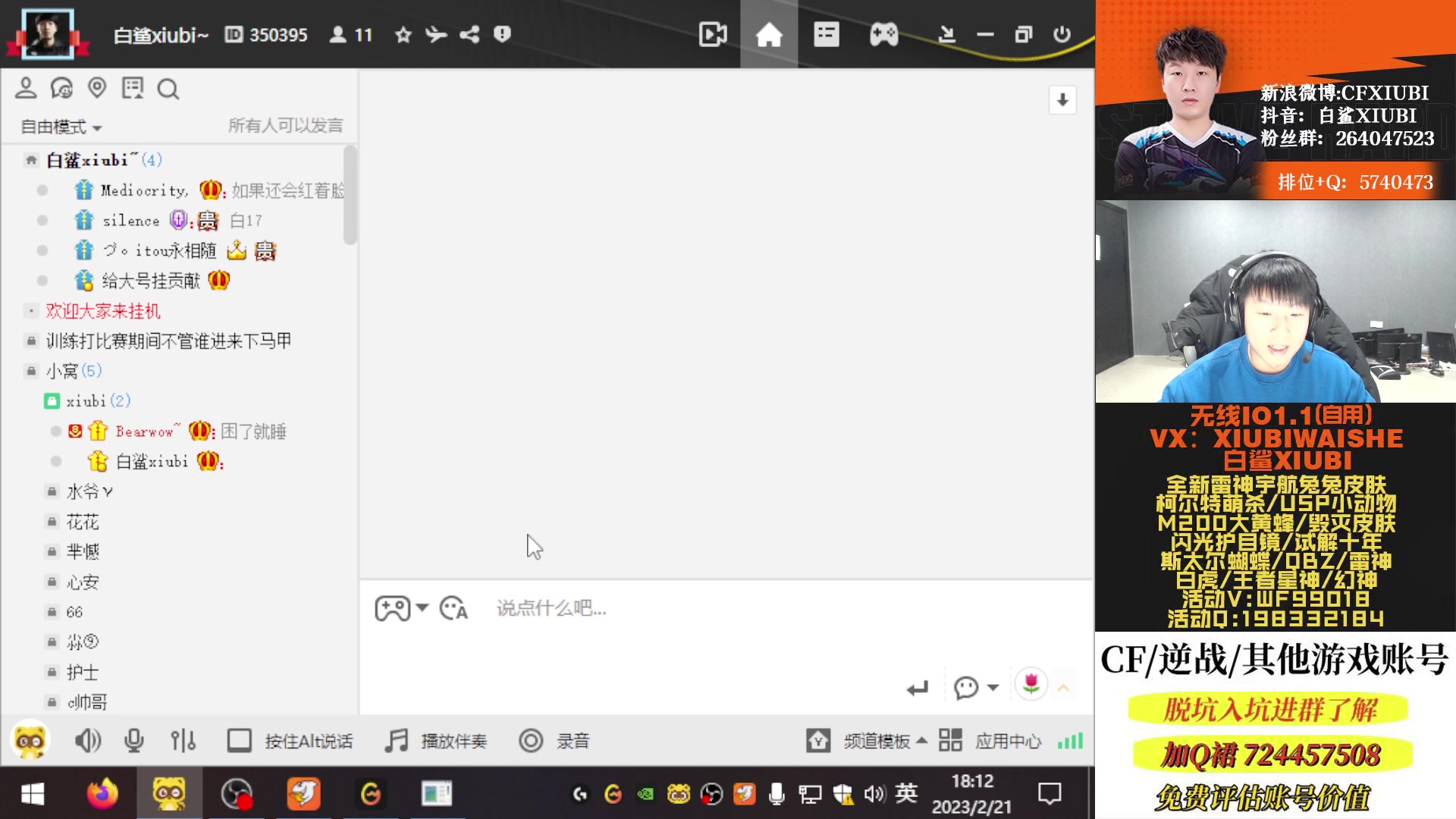Click the search magnifier icon

click(168, 89)
